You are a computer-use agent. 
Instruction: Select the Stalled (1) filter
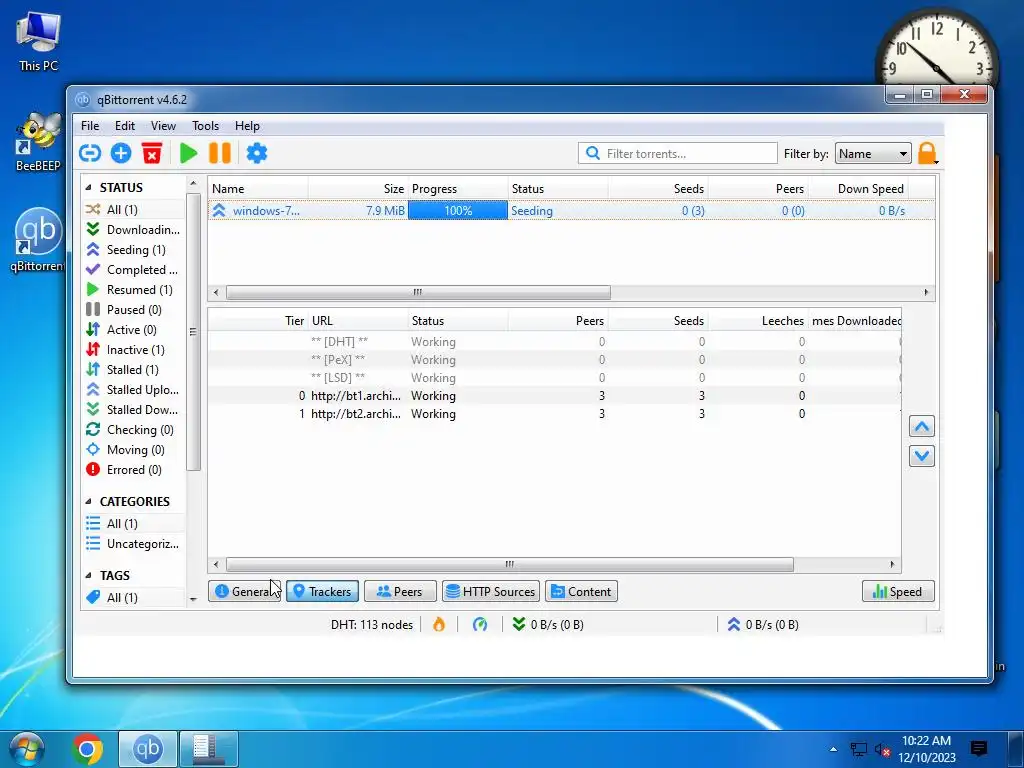133,370
